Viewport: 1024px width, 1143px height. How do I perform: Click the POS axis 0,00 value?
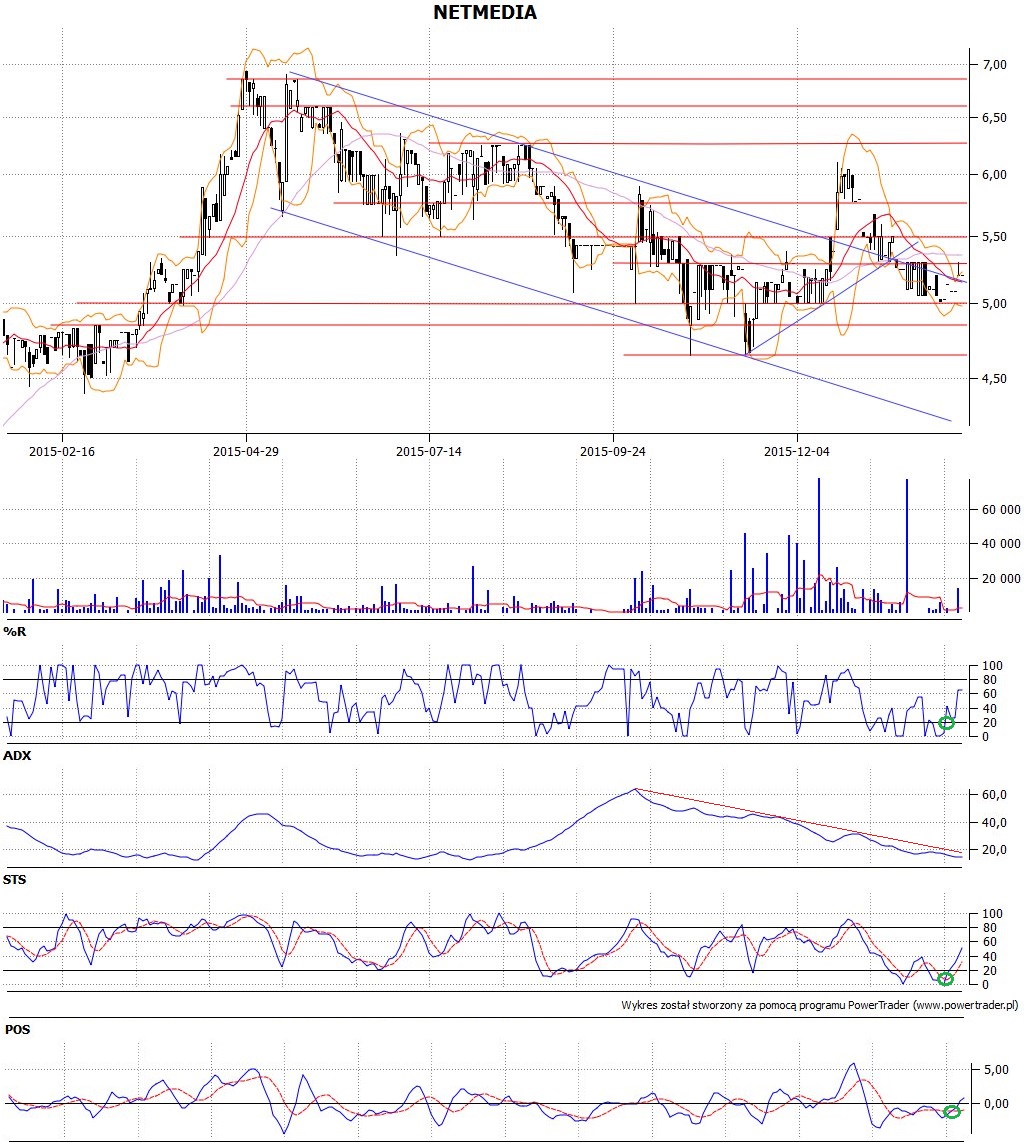pyautogui.click(x=996, y=1104)
